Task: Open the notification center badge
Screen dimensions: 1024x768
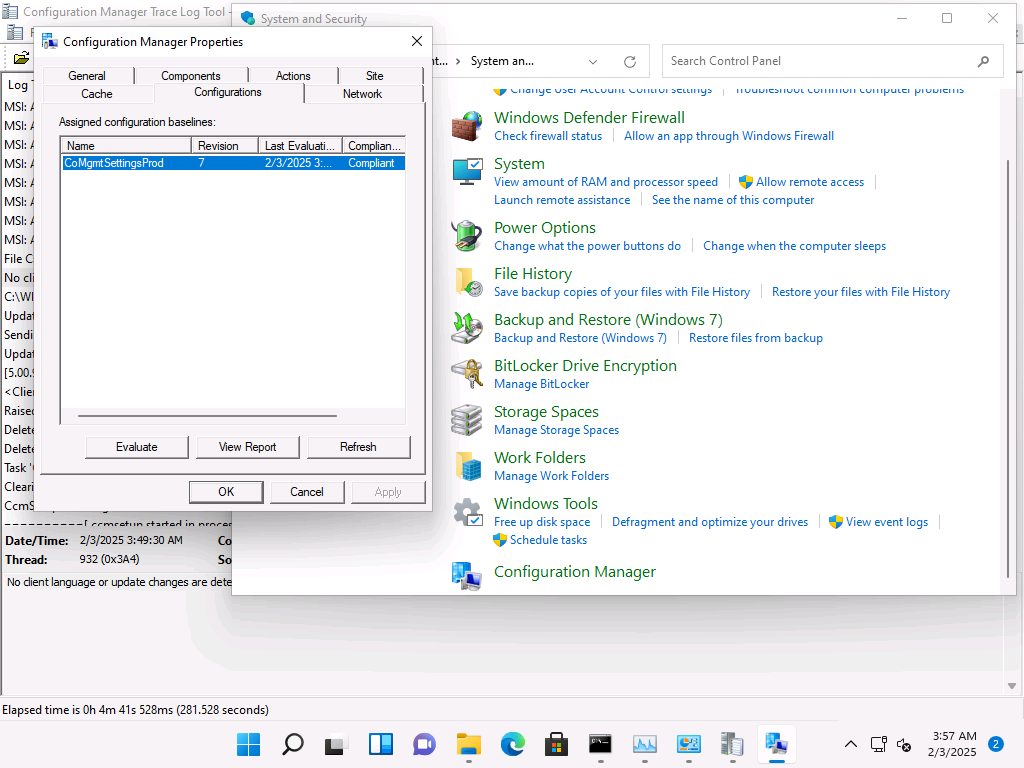Action: click(x=995, y=744)
